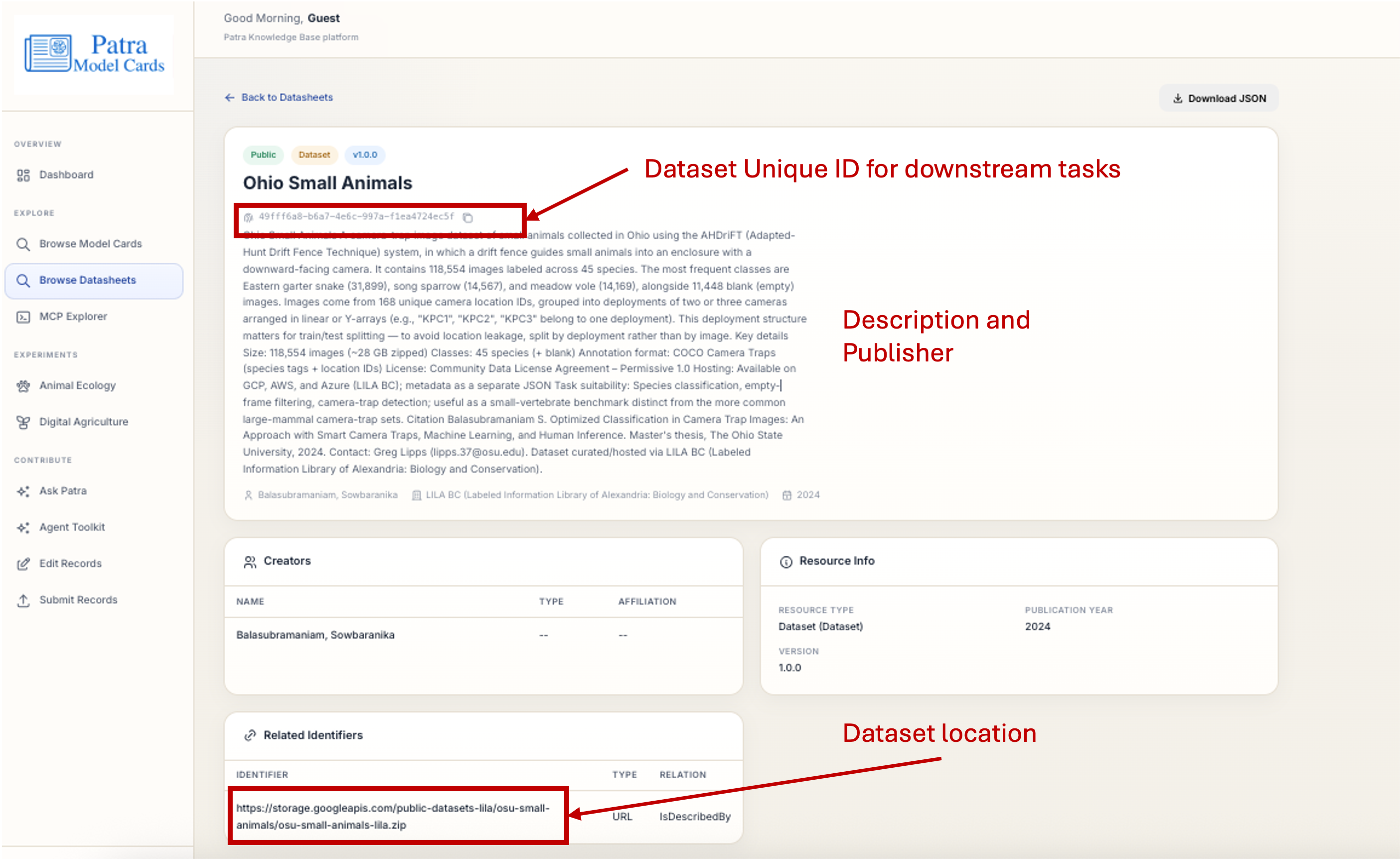The height and width of the screenshot is (859, 1400).
Task: Click the fingerprint icon beside the dataset ID
Action: pyautogui.click(x=248, y=217)
